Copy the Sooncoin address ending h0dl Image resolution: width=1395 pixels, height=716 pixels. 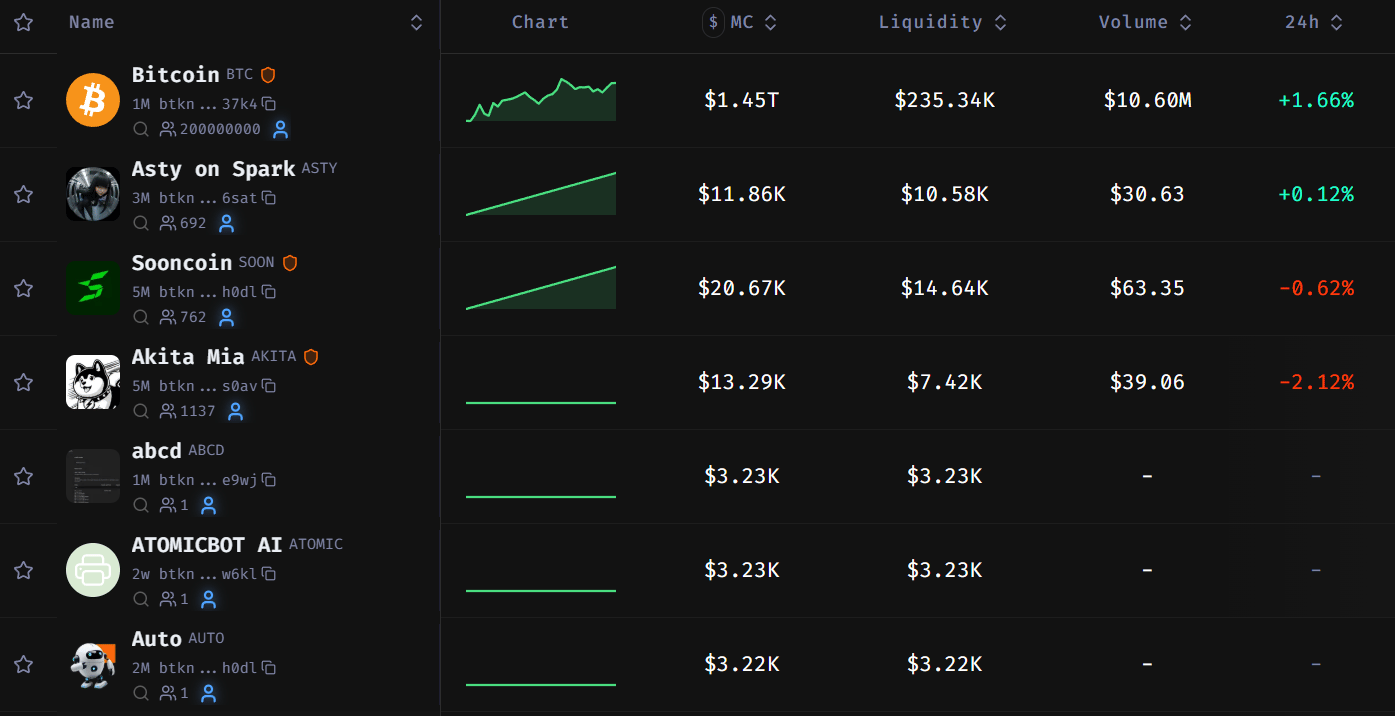pos(269,292)
